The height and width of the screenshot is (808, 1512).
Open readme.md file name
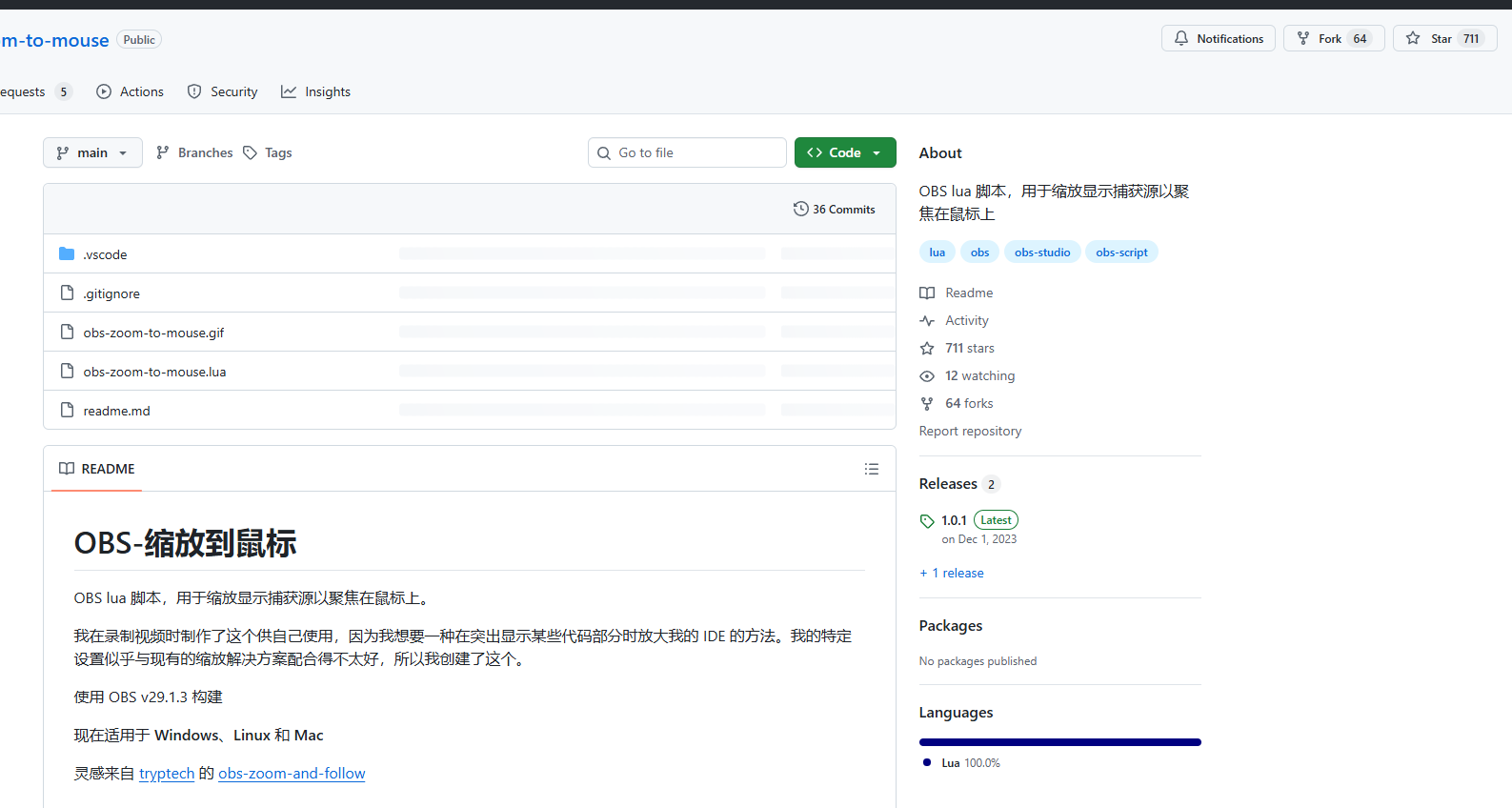click(116, 411)
